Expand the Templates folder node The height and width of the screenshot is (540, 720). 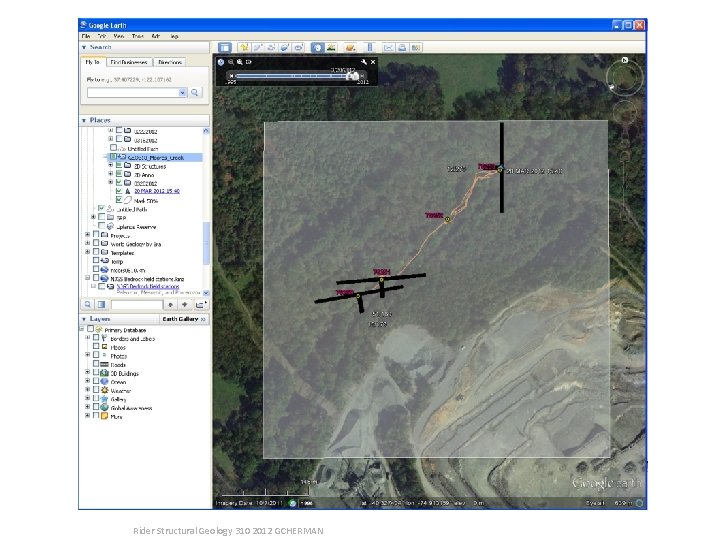click(x=87, y=252)
